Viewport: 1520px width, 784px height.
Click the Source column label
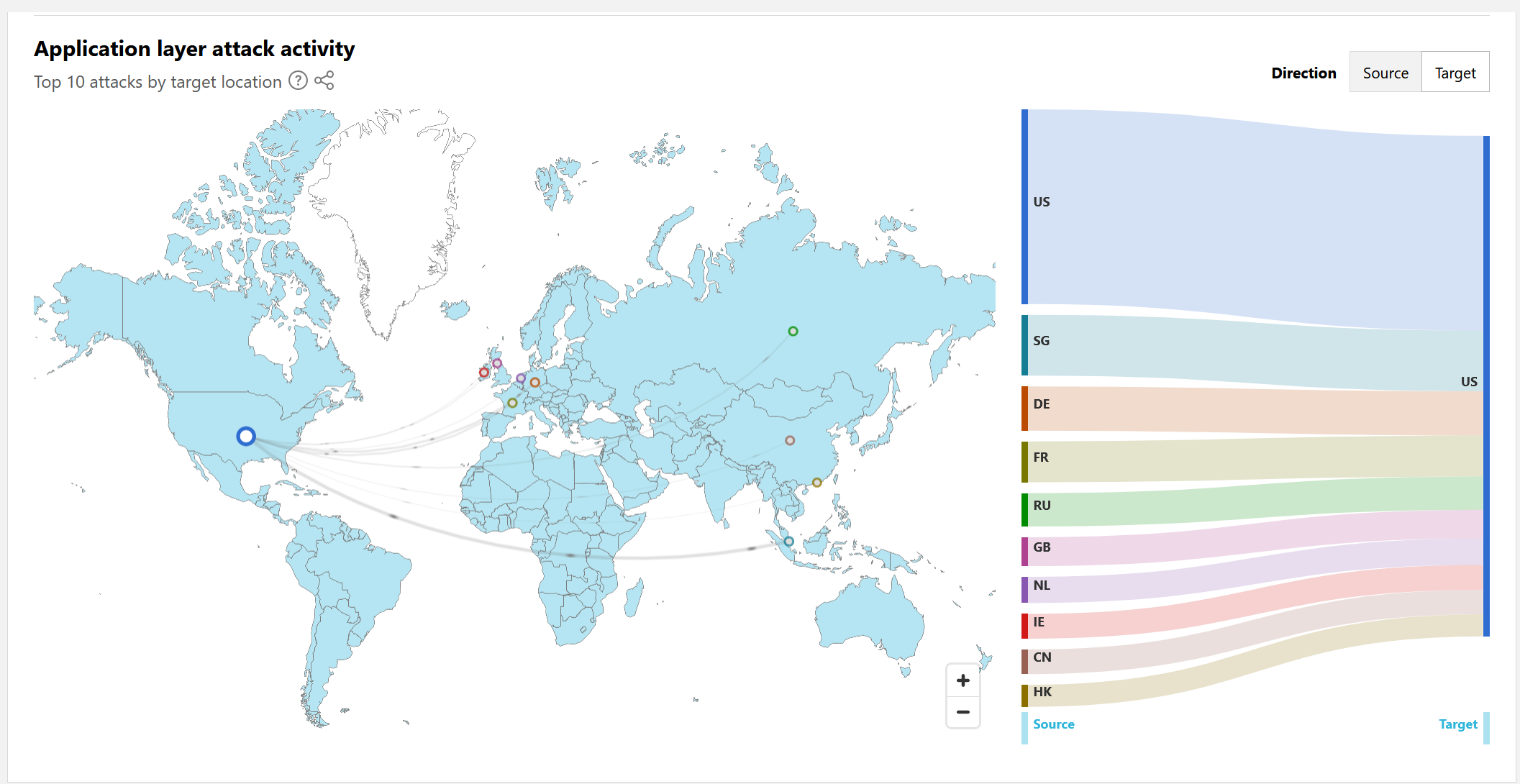click(1053, 724)
